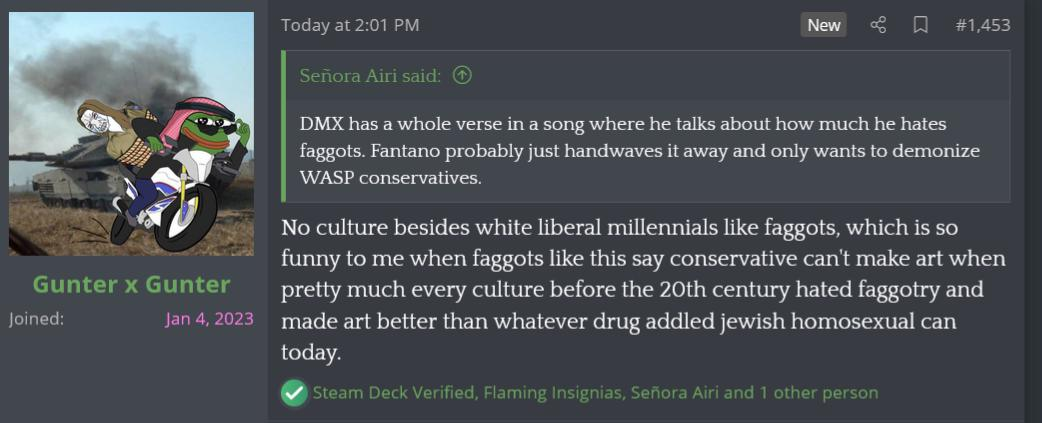Click the green checkmark reaction icon
This screenshot has height=423, width=1042.
pyautogui.click(x=293, y=393)
